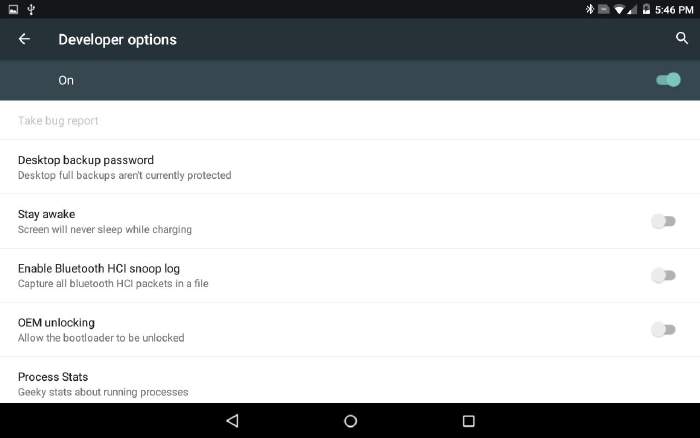
Task: Tap the image notification icon
Action: pos(11,9)
